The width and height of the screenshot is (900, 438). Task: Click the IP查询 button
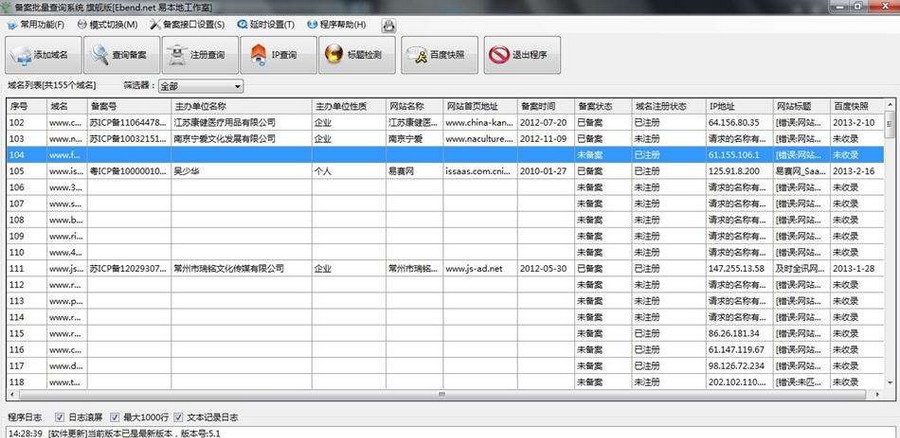pyautogui.click(x=278, y=55)
